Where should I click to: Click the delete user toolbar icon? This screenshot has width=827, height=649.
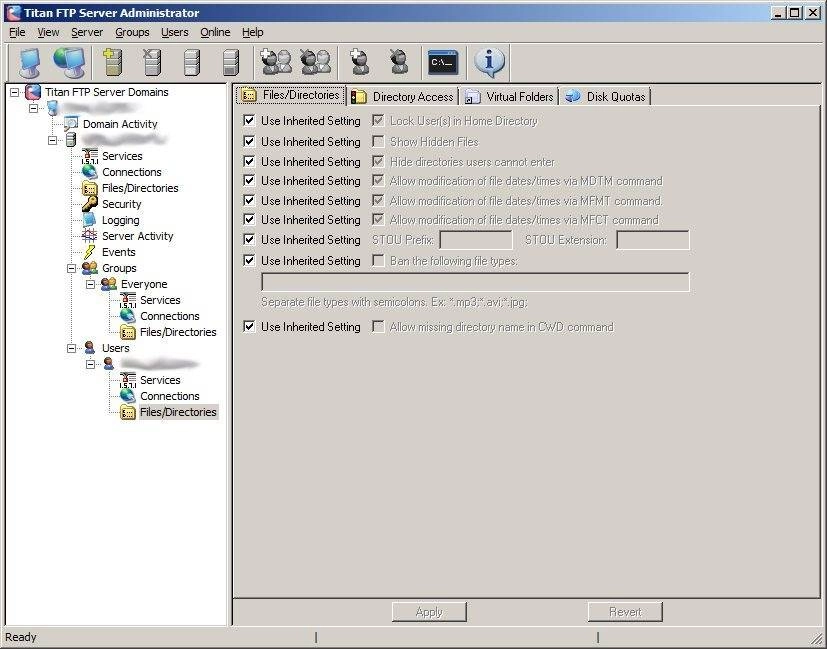click(x=399, y=62)
